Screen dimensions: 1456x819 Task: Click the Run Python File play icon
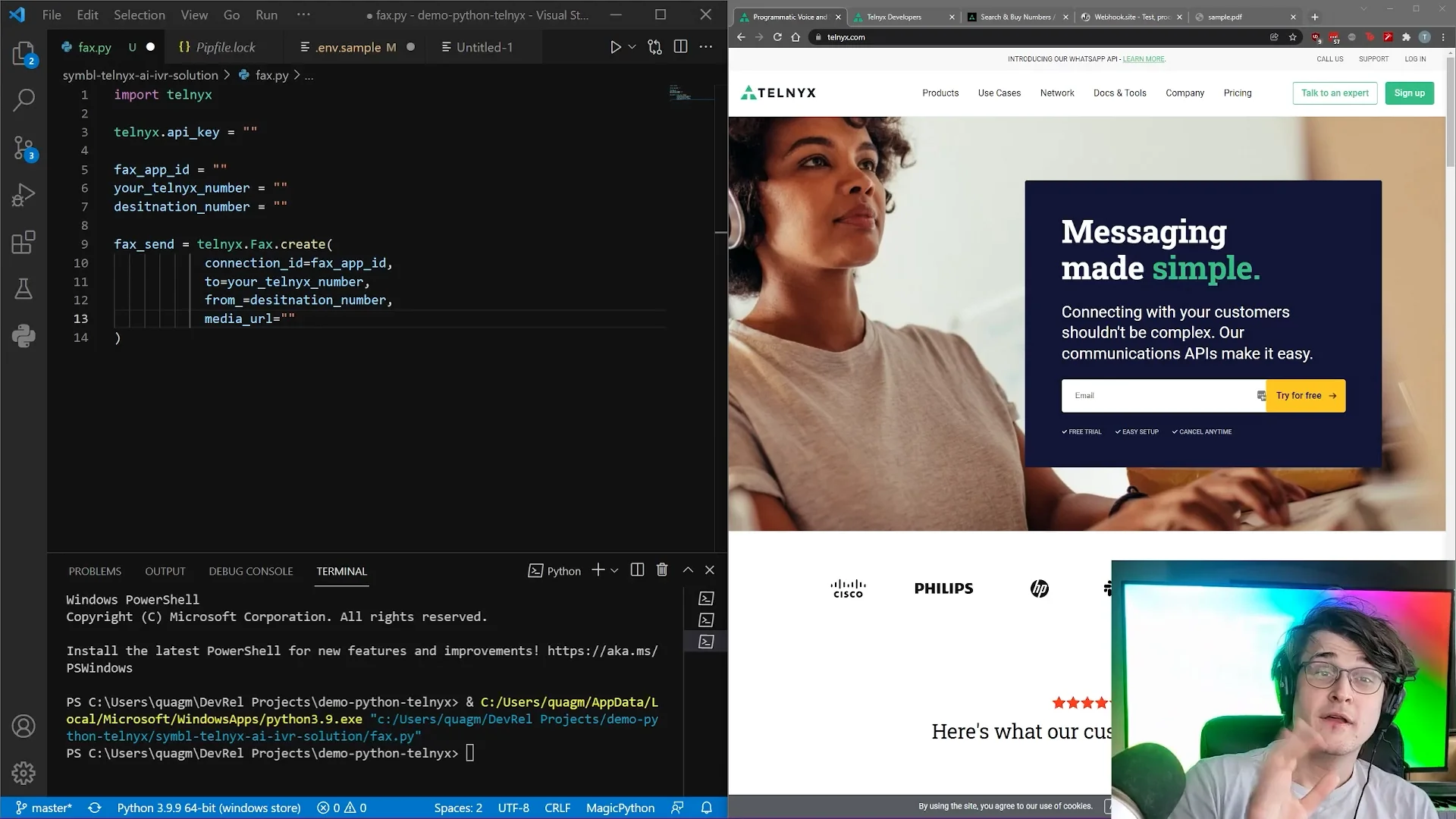[615, 47]
